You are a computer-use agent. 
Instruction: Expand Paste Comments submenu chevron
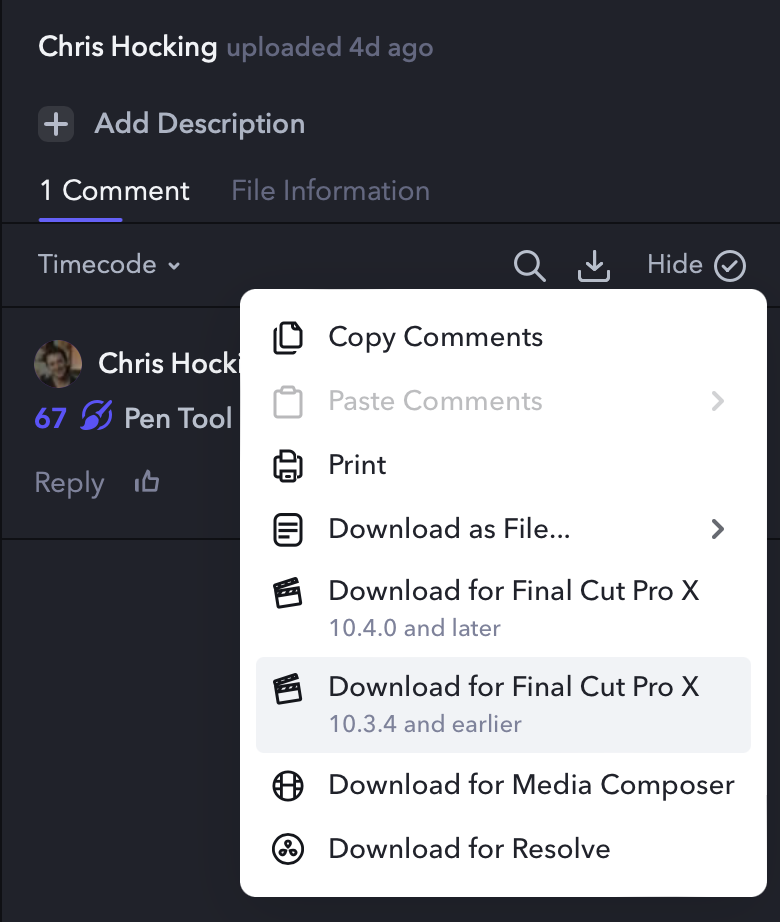coord(717,401)
